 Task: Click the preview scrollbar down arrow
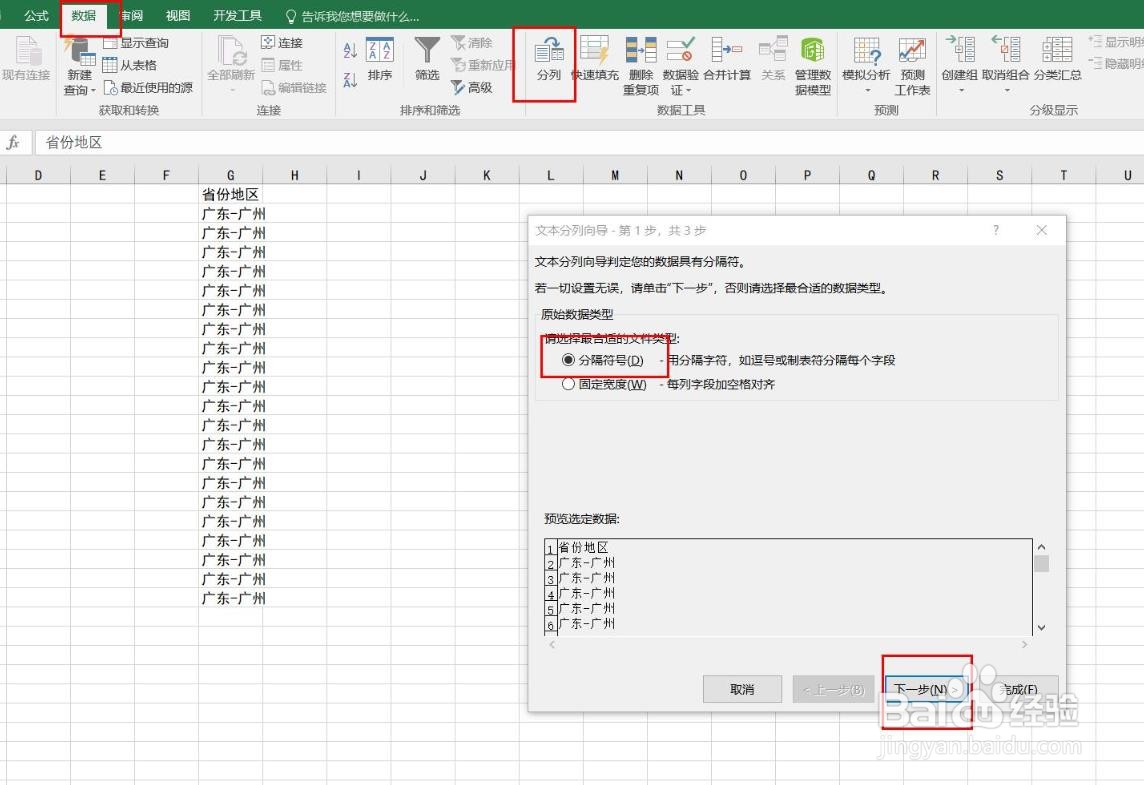tap(1042, 627)
